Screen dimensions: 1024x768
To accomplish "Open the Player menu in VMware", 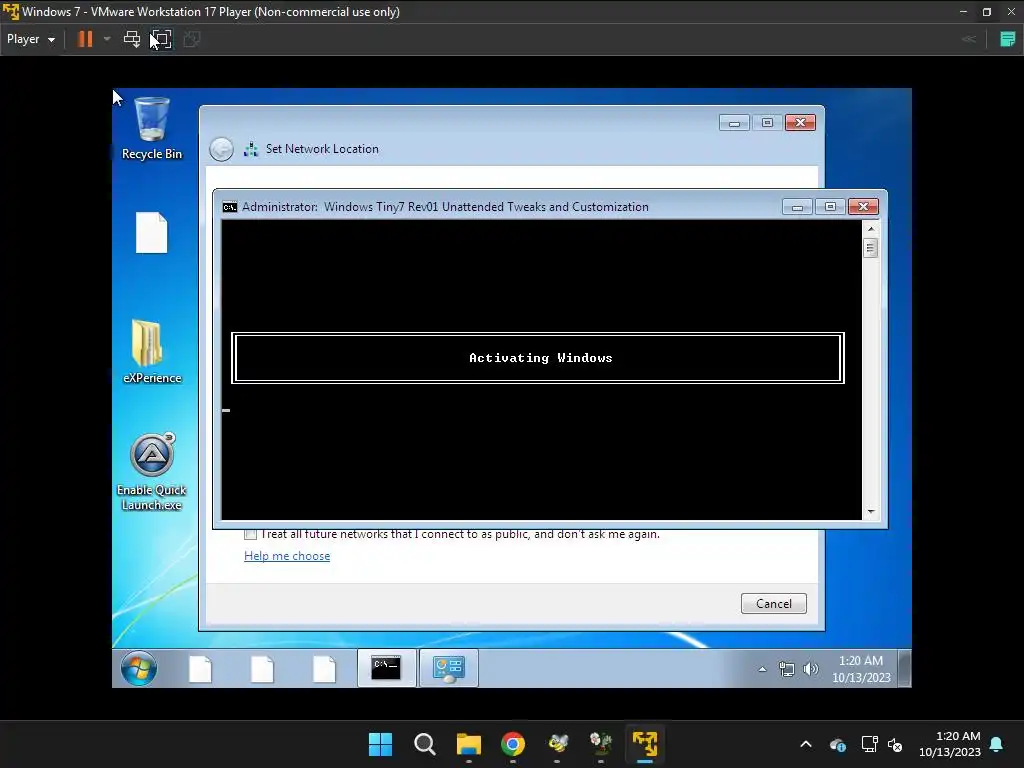I will click(x=31, y=39).
